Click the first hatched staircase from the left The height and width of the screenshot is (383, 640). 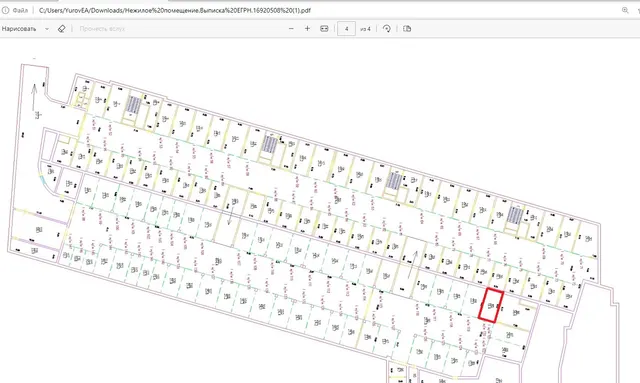(x=133, y=105)
